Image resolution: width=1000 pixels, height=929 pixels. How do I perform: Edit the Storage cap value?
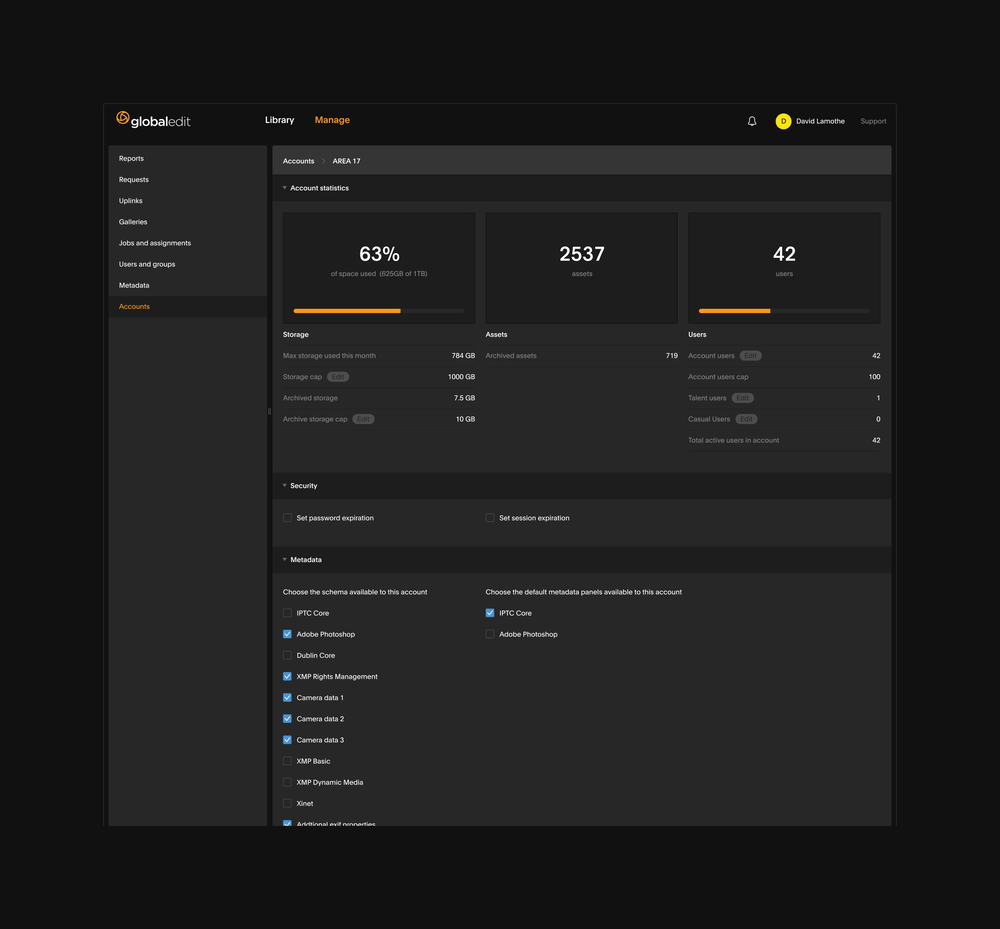[x=338, y=377]
